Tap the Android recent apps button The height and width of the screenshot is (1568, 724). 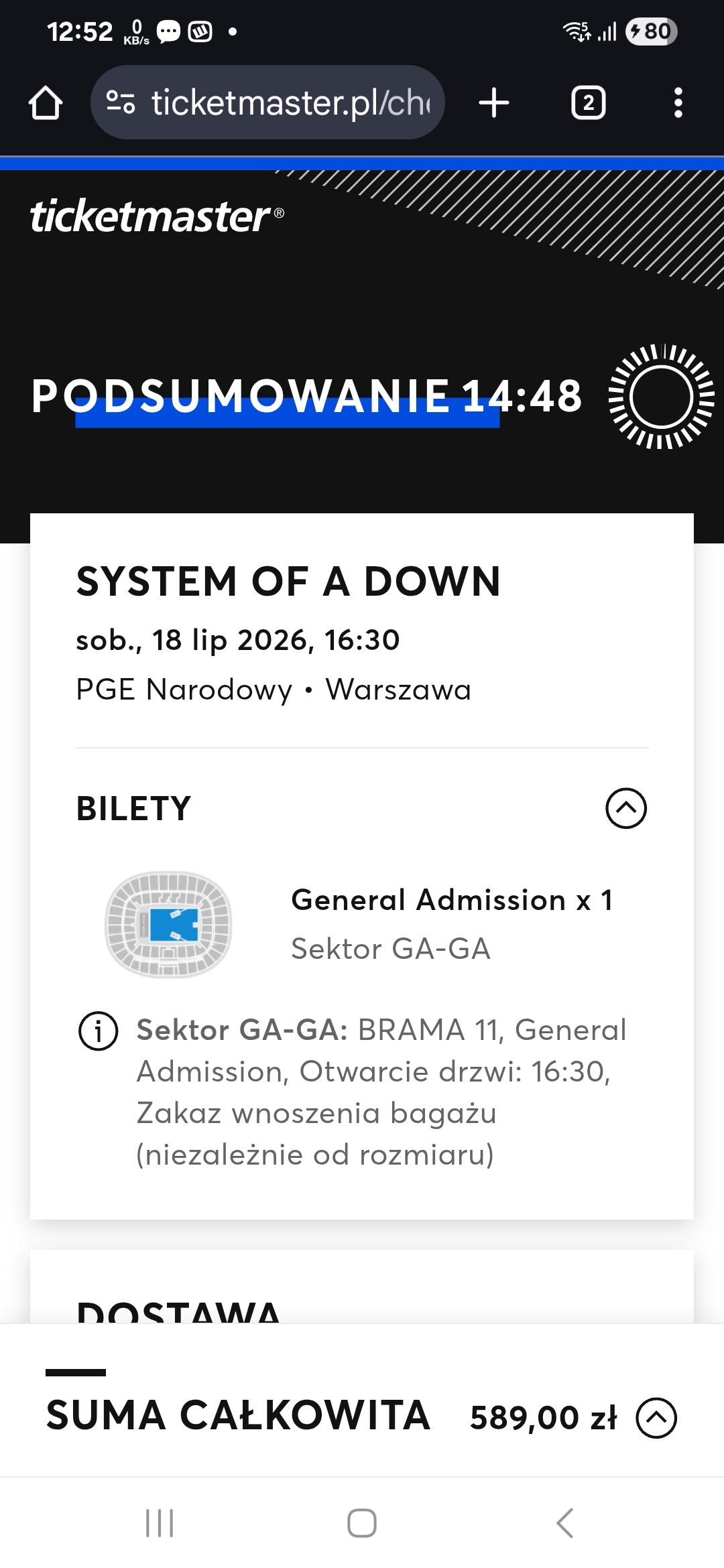click(x=160, y=1522)
